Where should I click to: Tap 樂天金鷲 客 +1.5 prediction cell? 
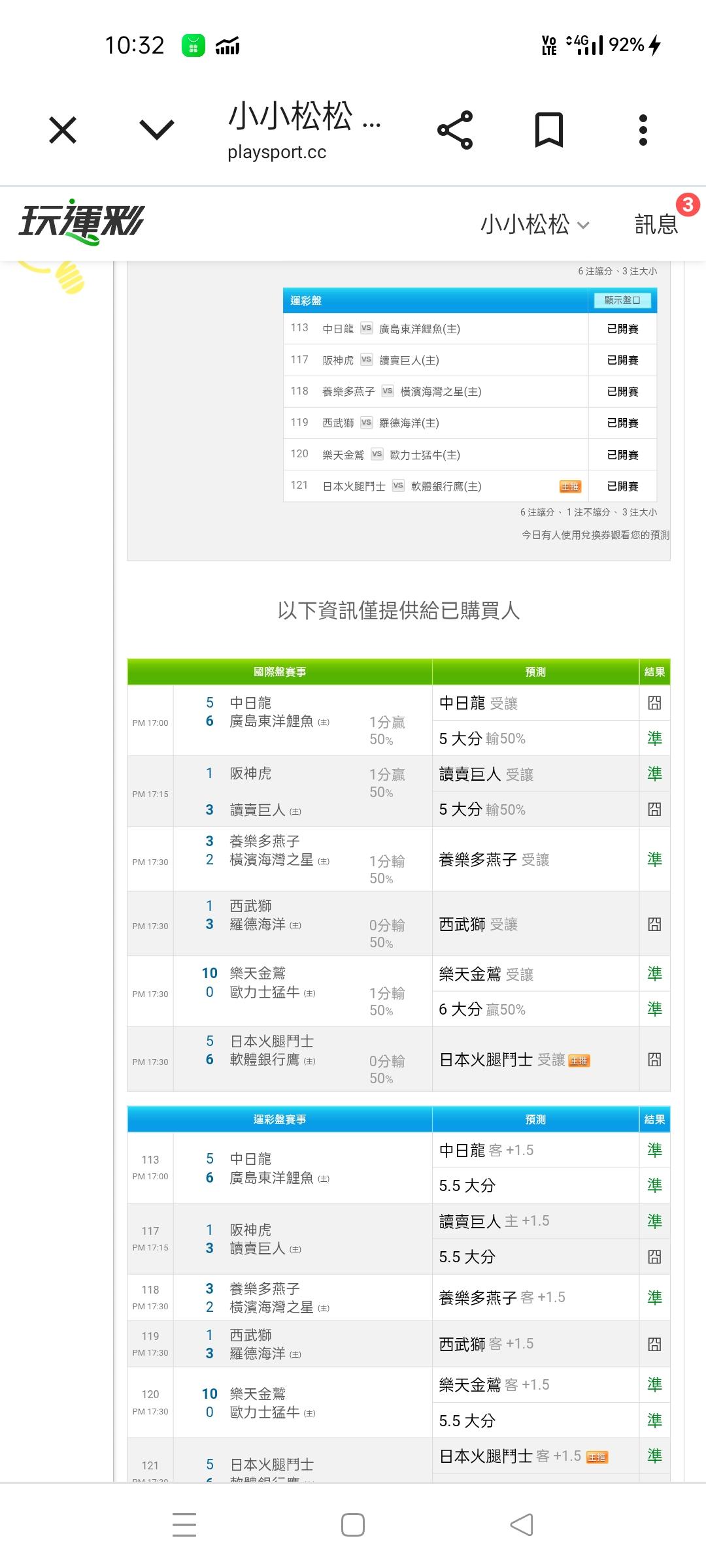535,1384
